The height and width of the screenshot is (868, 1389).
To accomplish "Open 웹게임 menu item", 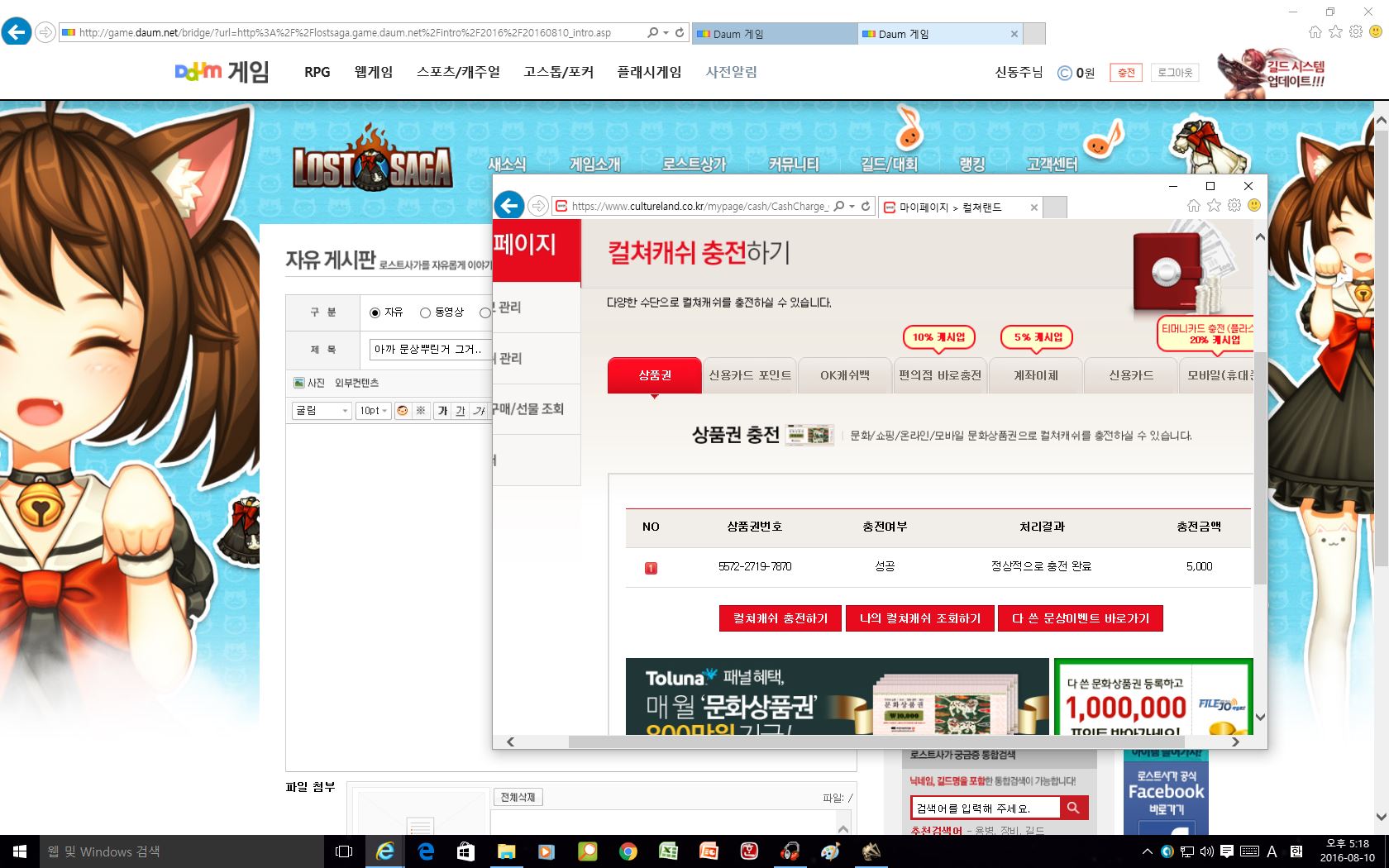I will (374, 72).
